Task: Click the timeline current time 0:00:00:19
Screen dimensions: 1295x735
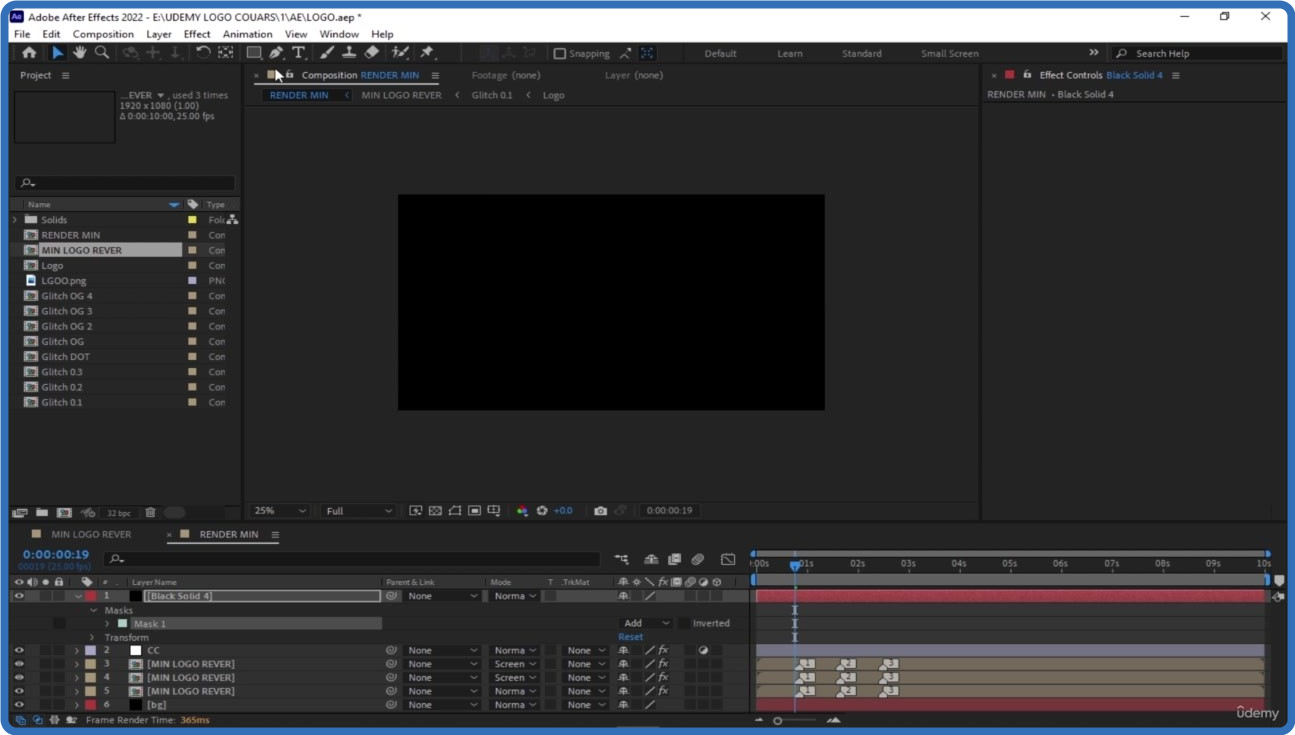Action: [56, 555]
